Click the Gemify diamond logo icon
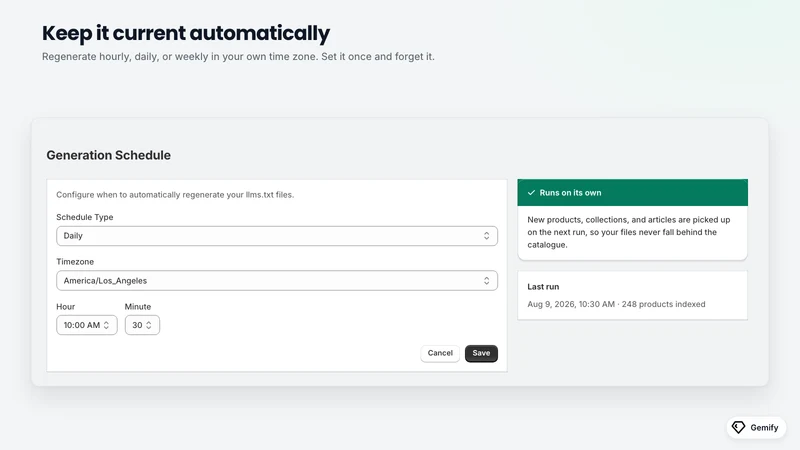 pos(738,428)
